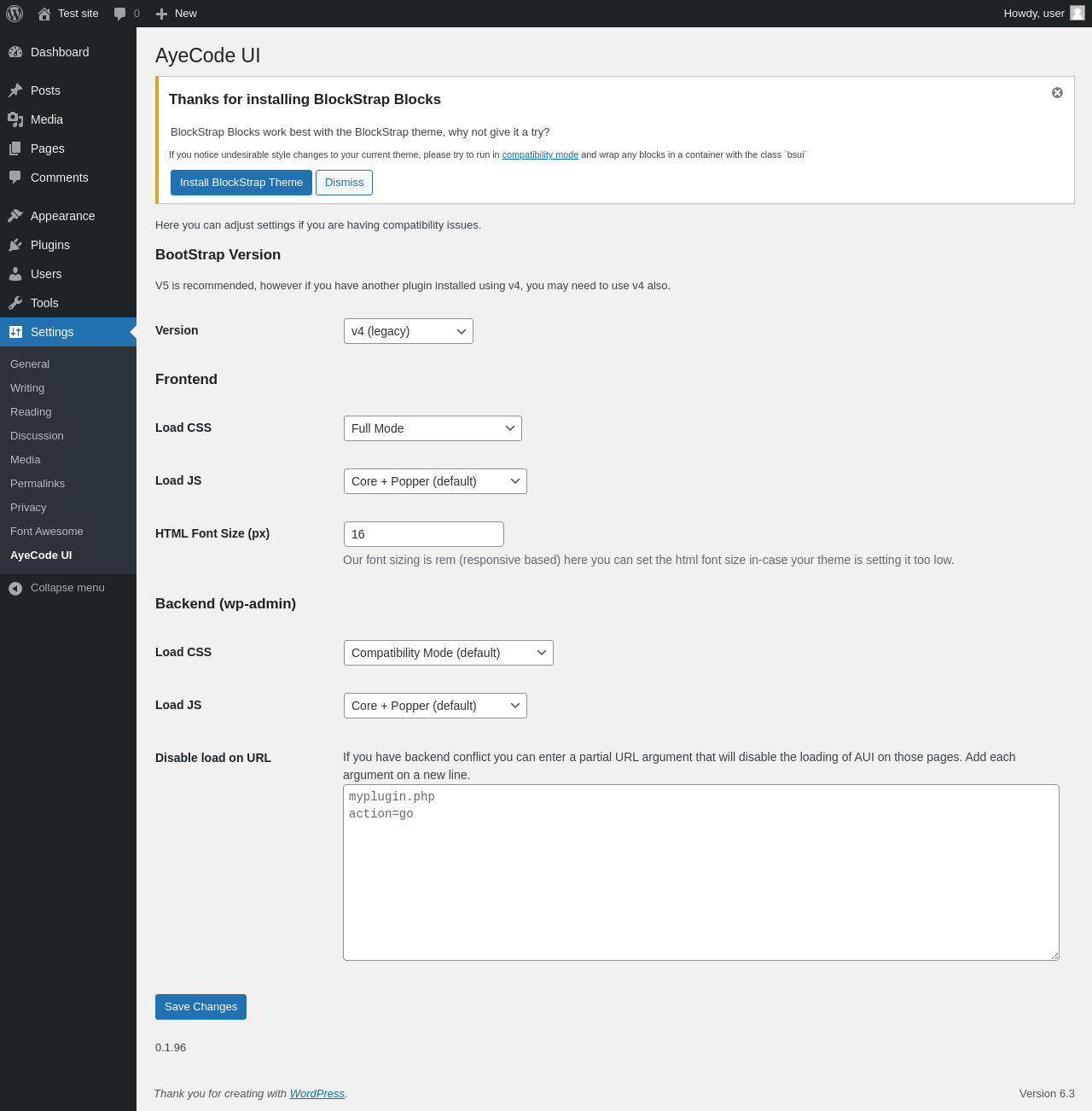Screen dimensions: 1092x1111
Task: Click the Users menu label
Action: [46, 274]
